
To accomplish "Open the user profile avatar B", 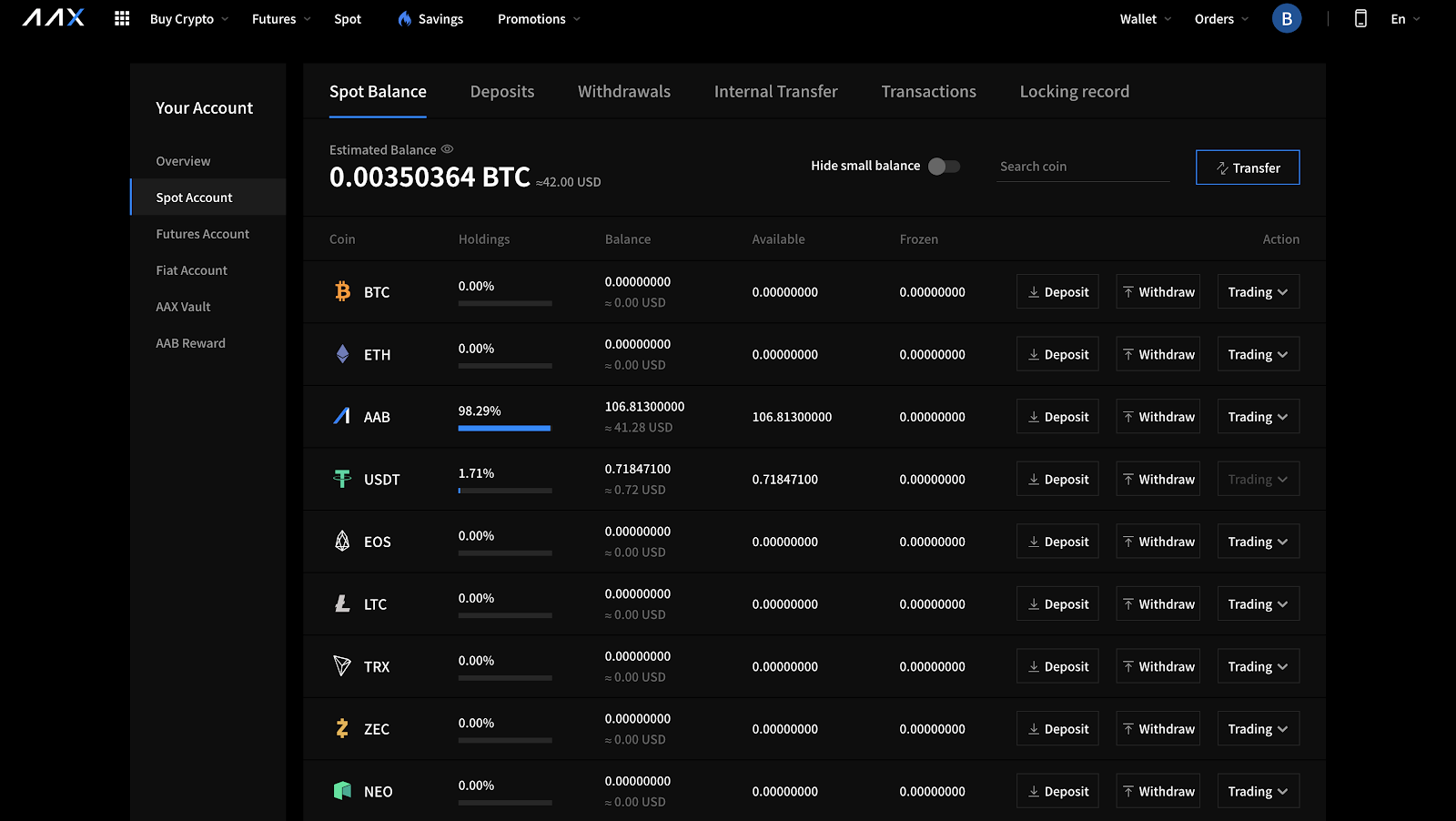I will coord(1287,18).
